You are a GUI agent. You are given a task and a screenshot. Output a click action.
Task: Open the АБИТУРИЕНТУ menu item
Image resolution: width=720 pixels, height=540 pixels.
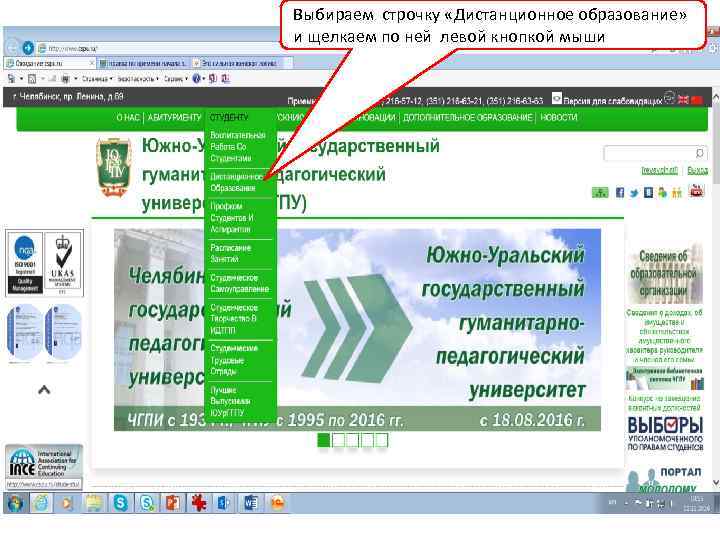[x=174, y=118]
